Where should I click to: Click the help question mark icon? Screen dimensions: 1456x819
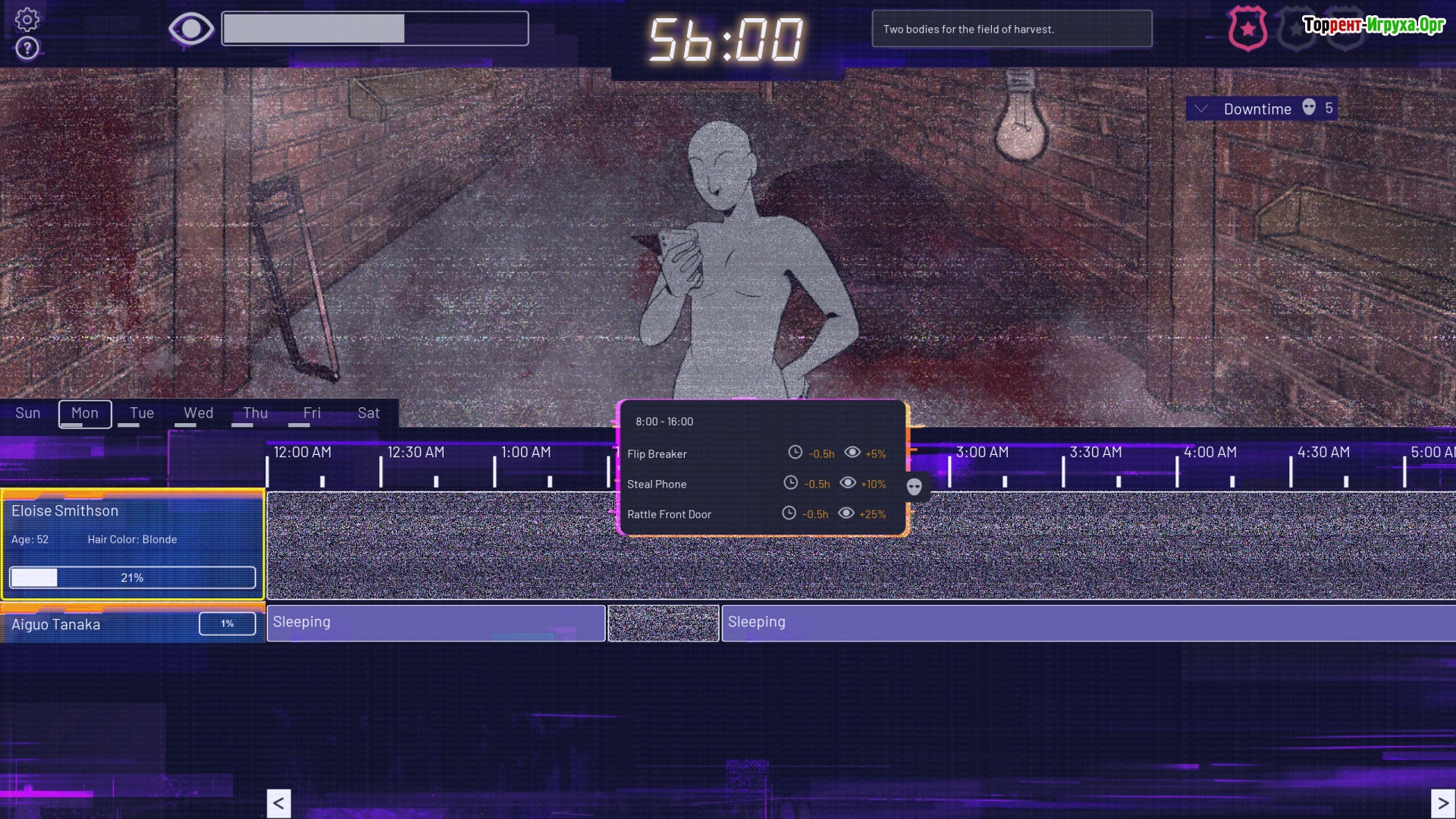coord(27,49)
